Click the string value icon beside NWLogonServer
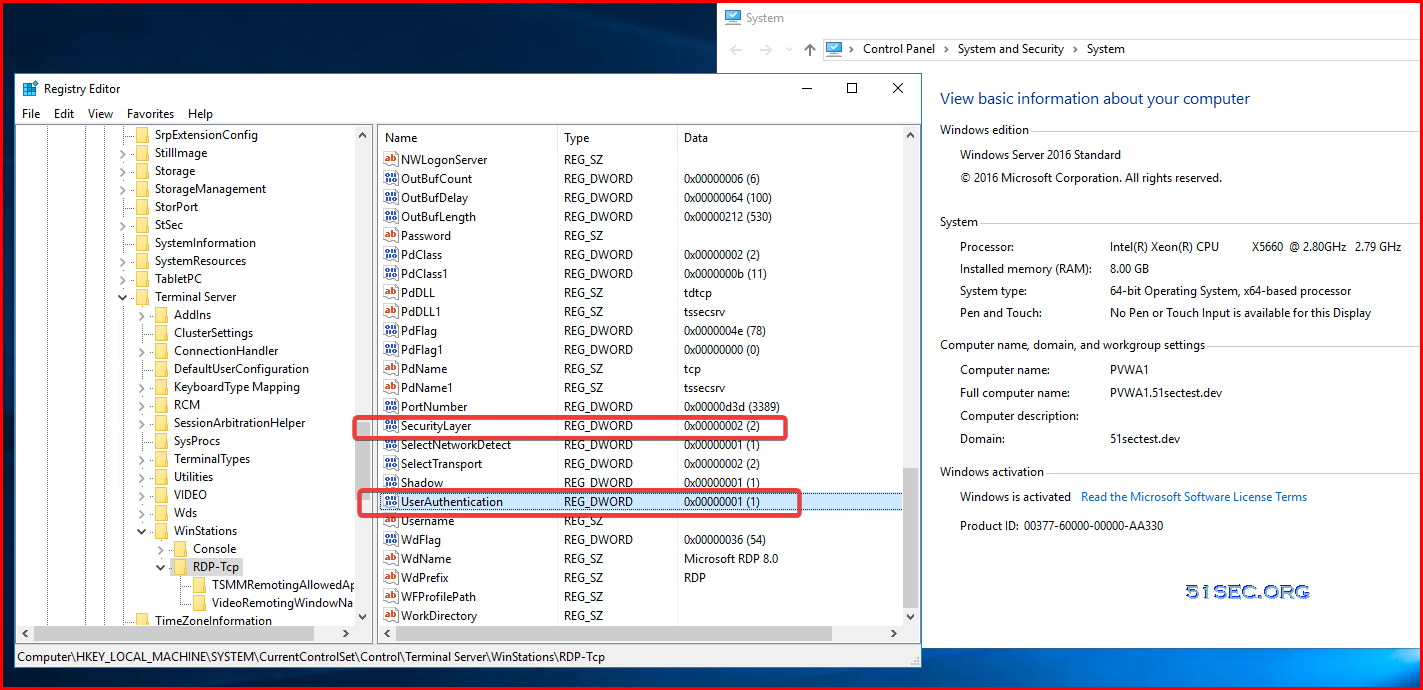The width and height of the screenshot is (1423, 690). (x=391, y=160)
